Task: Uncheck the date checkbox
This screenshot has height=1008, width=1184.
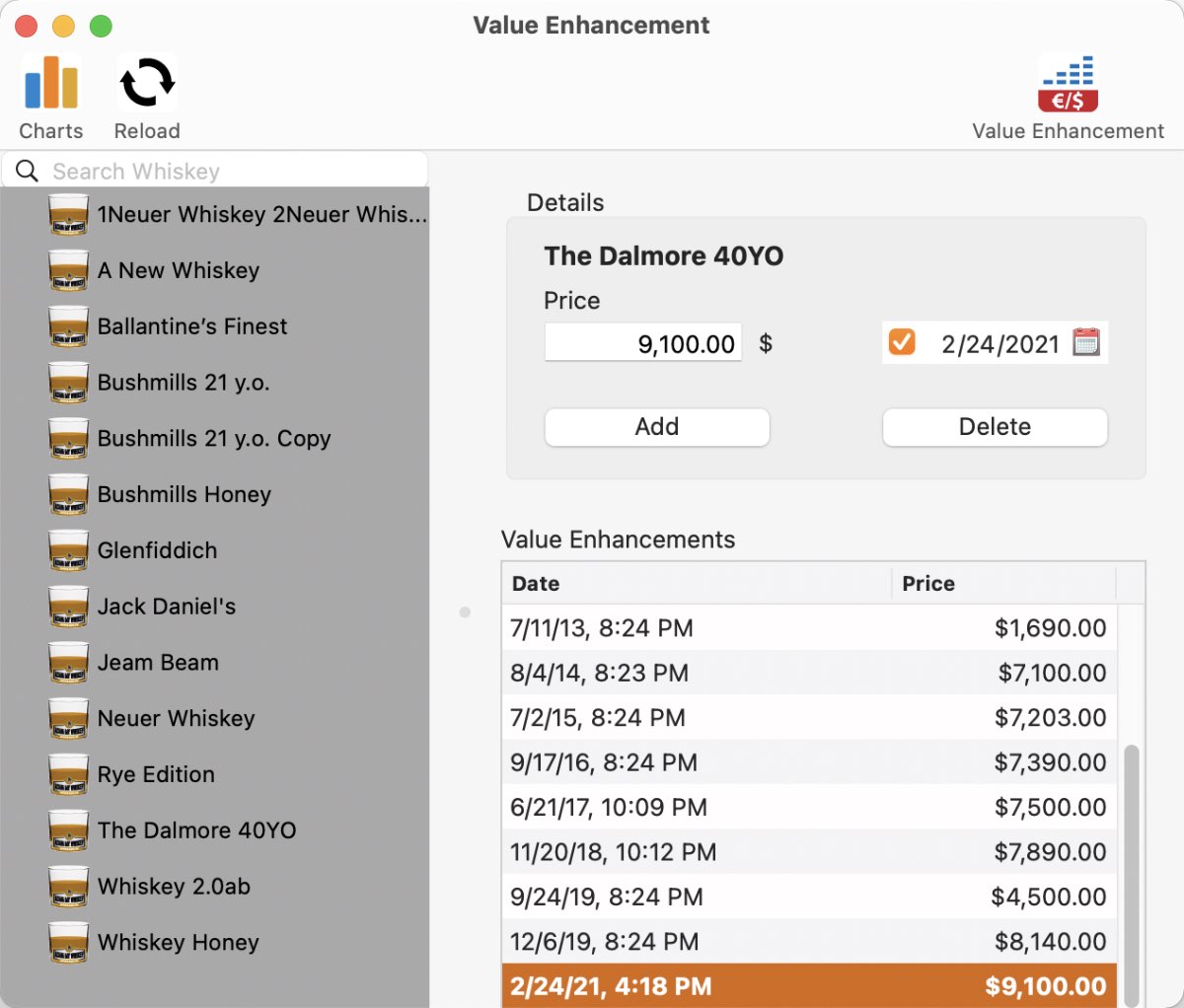Action: (902, 342)
